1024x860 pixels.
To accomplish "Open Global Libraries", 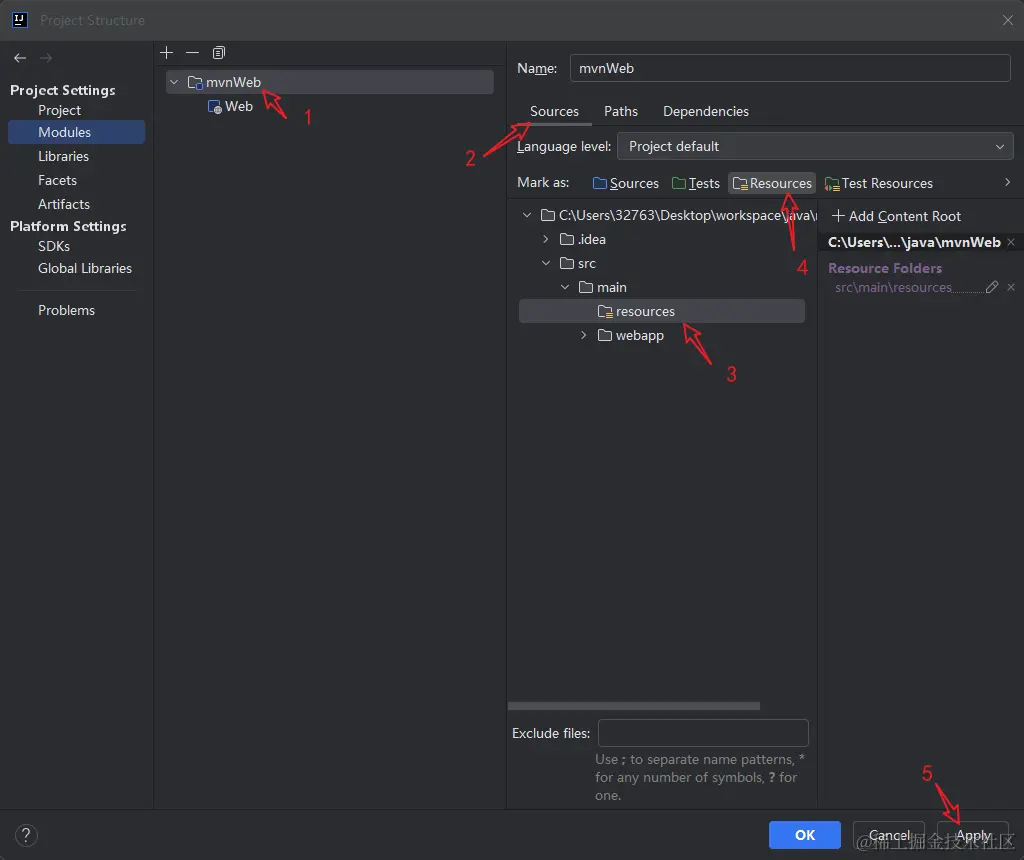I will [85, 268].
